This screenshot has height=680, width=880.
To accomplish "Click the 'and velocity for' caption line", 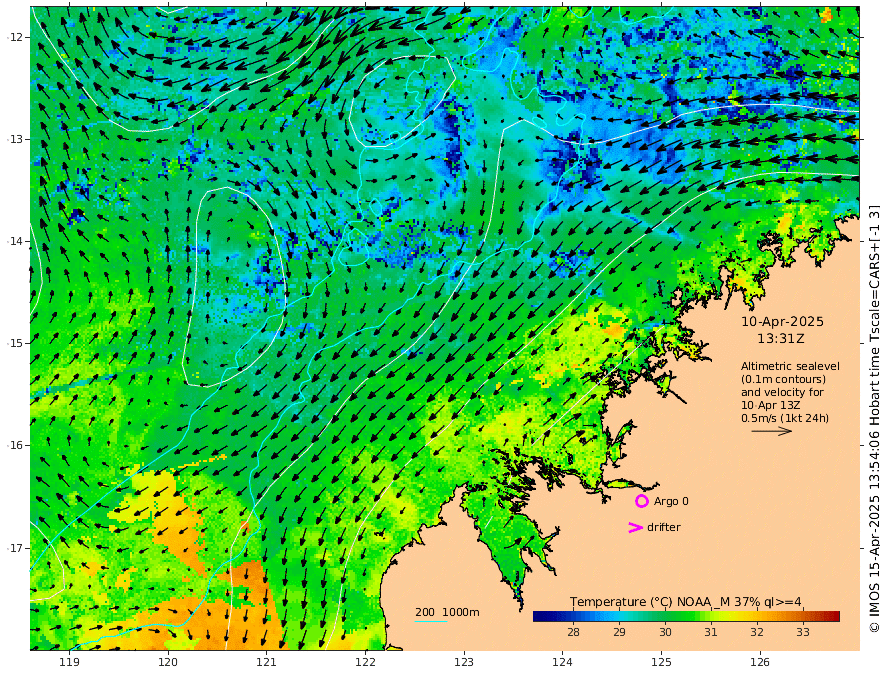I will [x=782, y=392].
